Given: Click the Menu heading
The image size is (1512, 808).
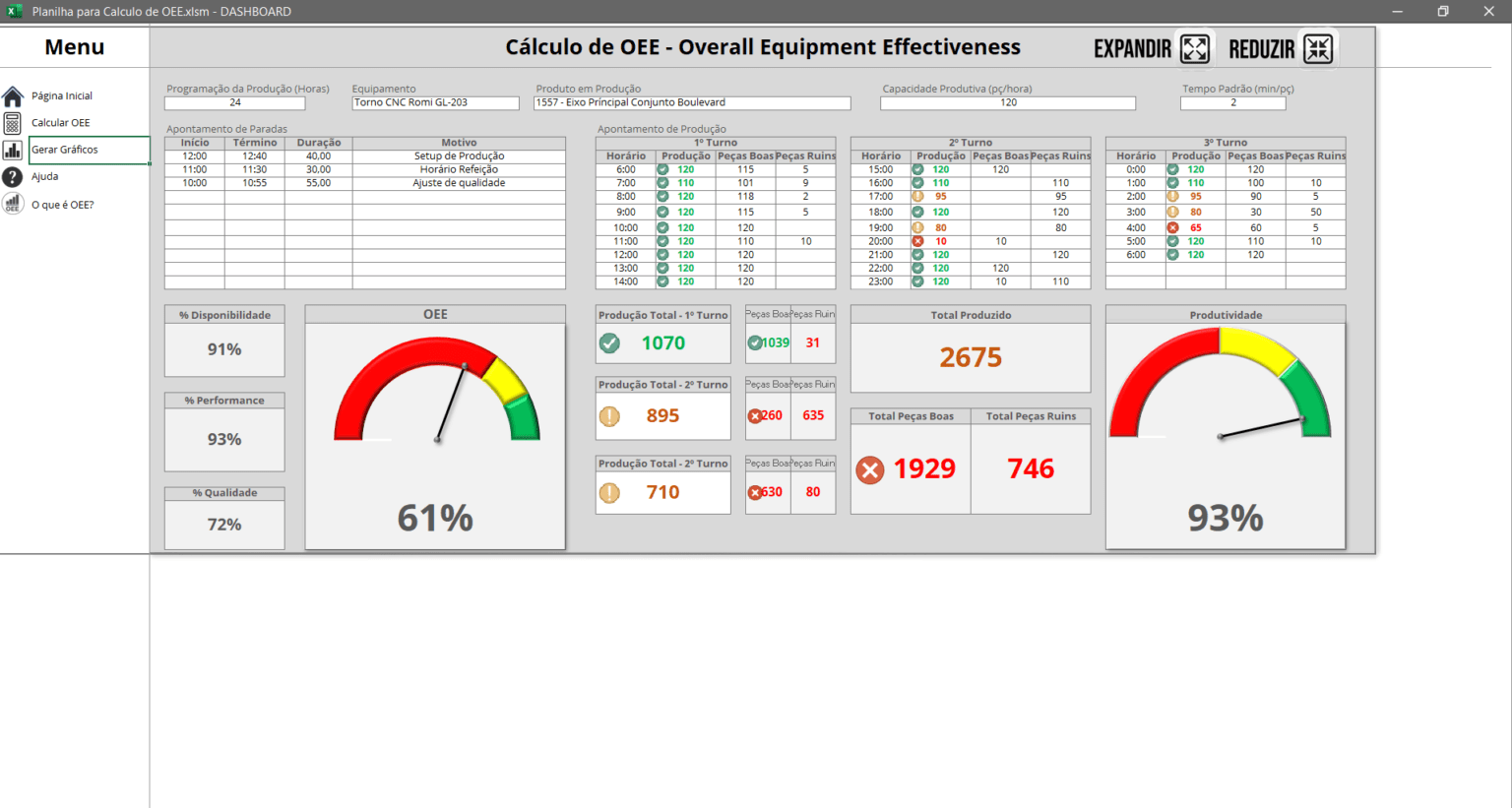Looking at the screenshot, I should [75, 47].
